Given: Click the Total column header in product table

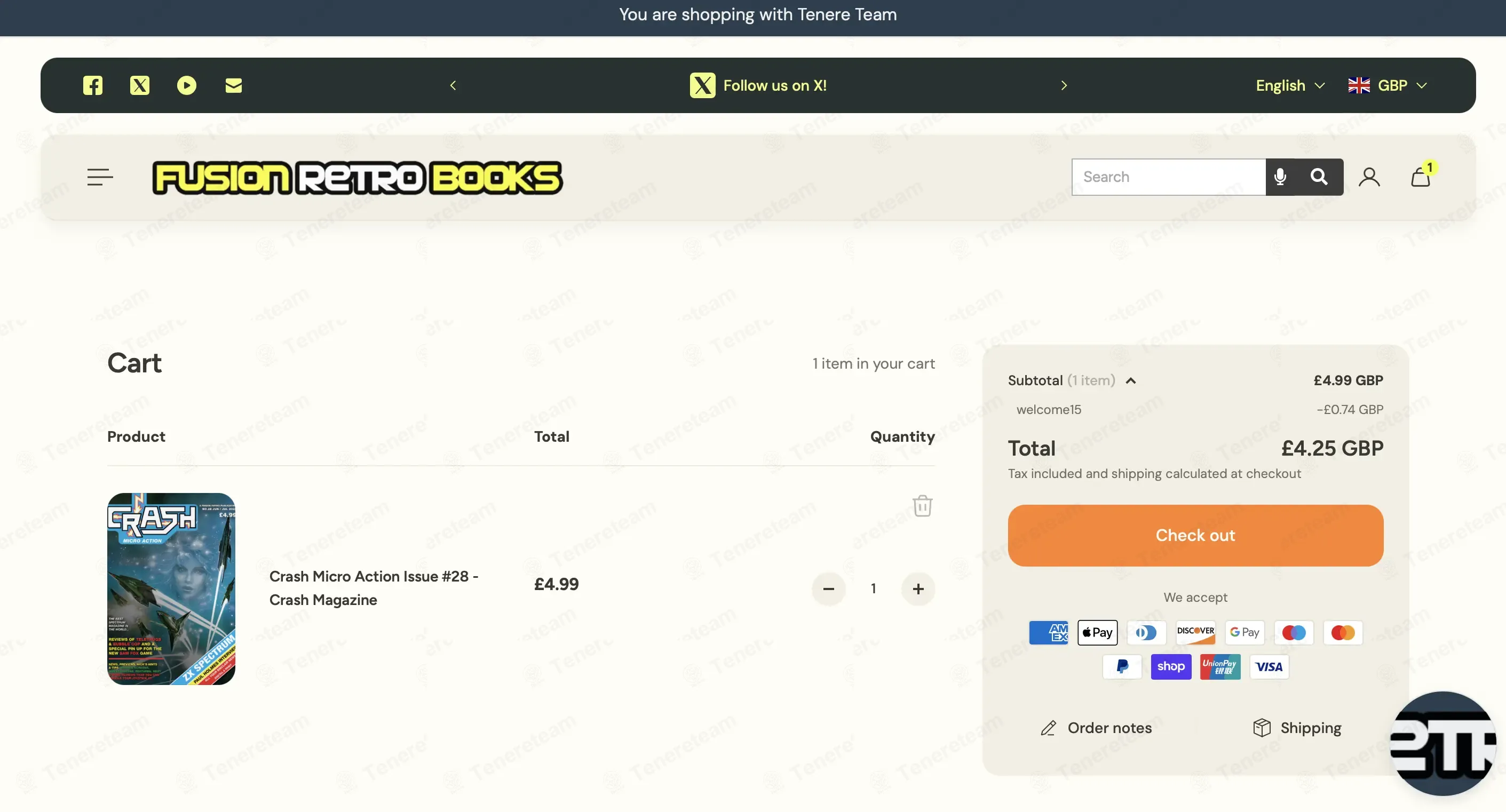Looking at the screenshot, I should pyautogui.click(x=551, y=437).
